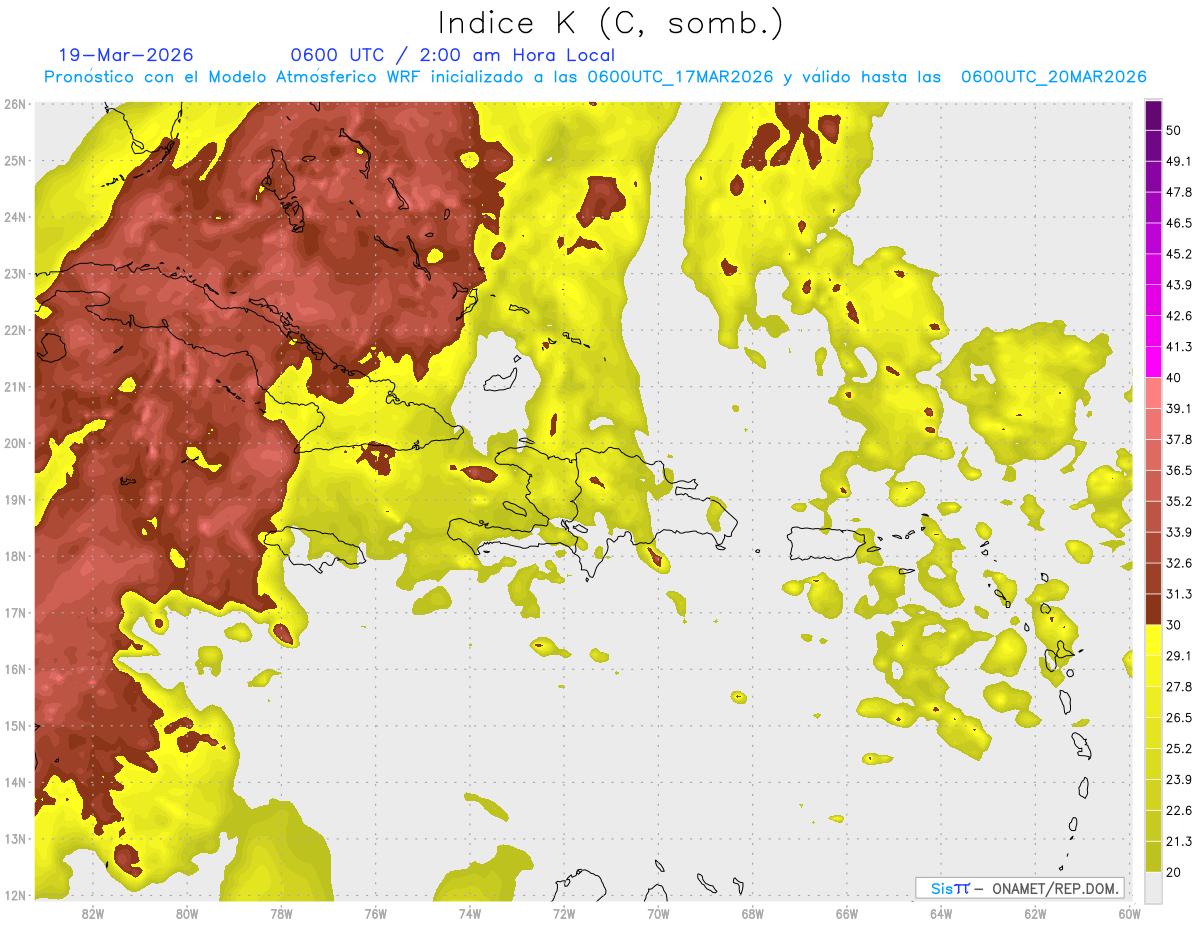Click the '31.3' value on the color scale
This screenshot has width=1200, height=927.
coord(1179,594)
